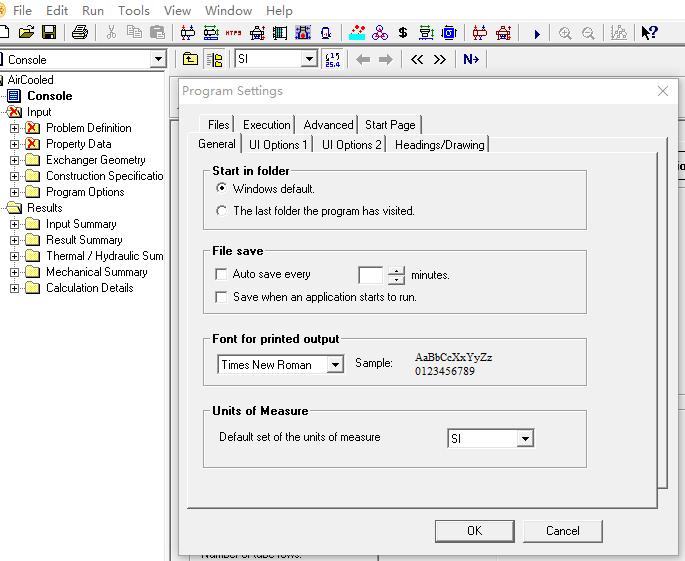685x561 pixels.
Task: Open the Tools menu
Action: [x=134, y=10]
